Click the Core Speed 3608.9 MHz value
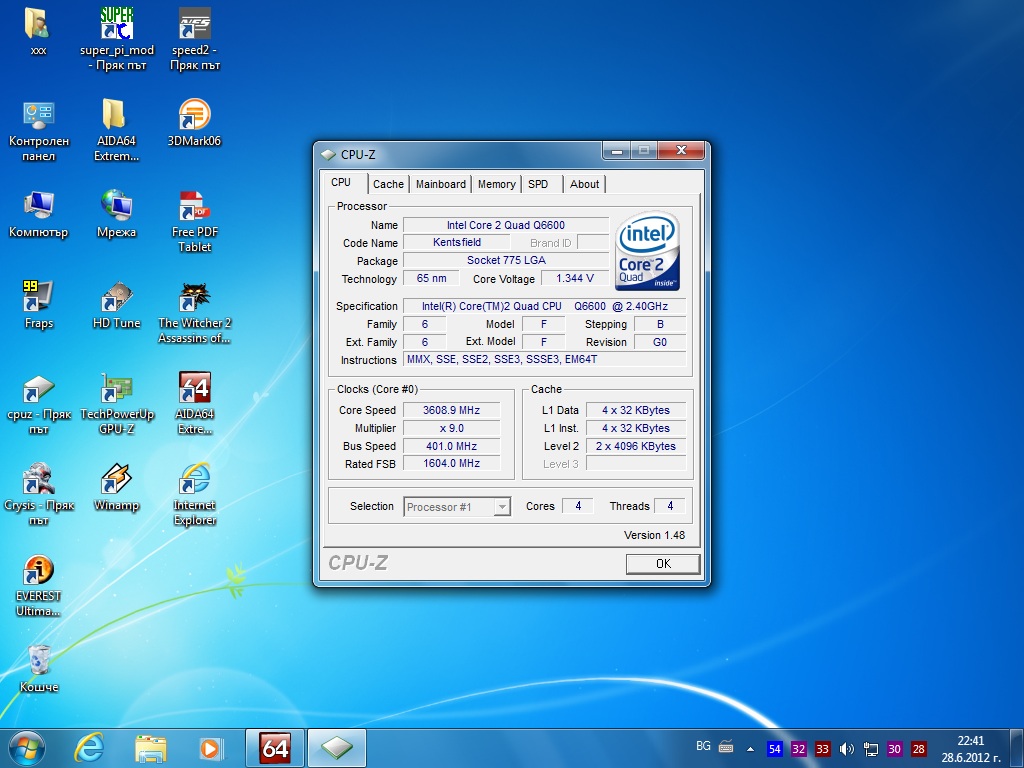The width and height of the screenshot is (1024, 768). 451,410
